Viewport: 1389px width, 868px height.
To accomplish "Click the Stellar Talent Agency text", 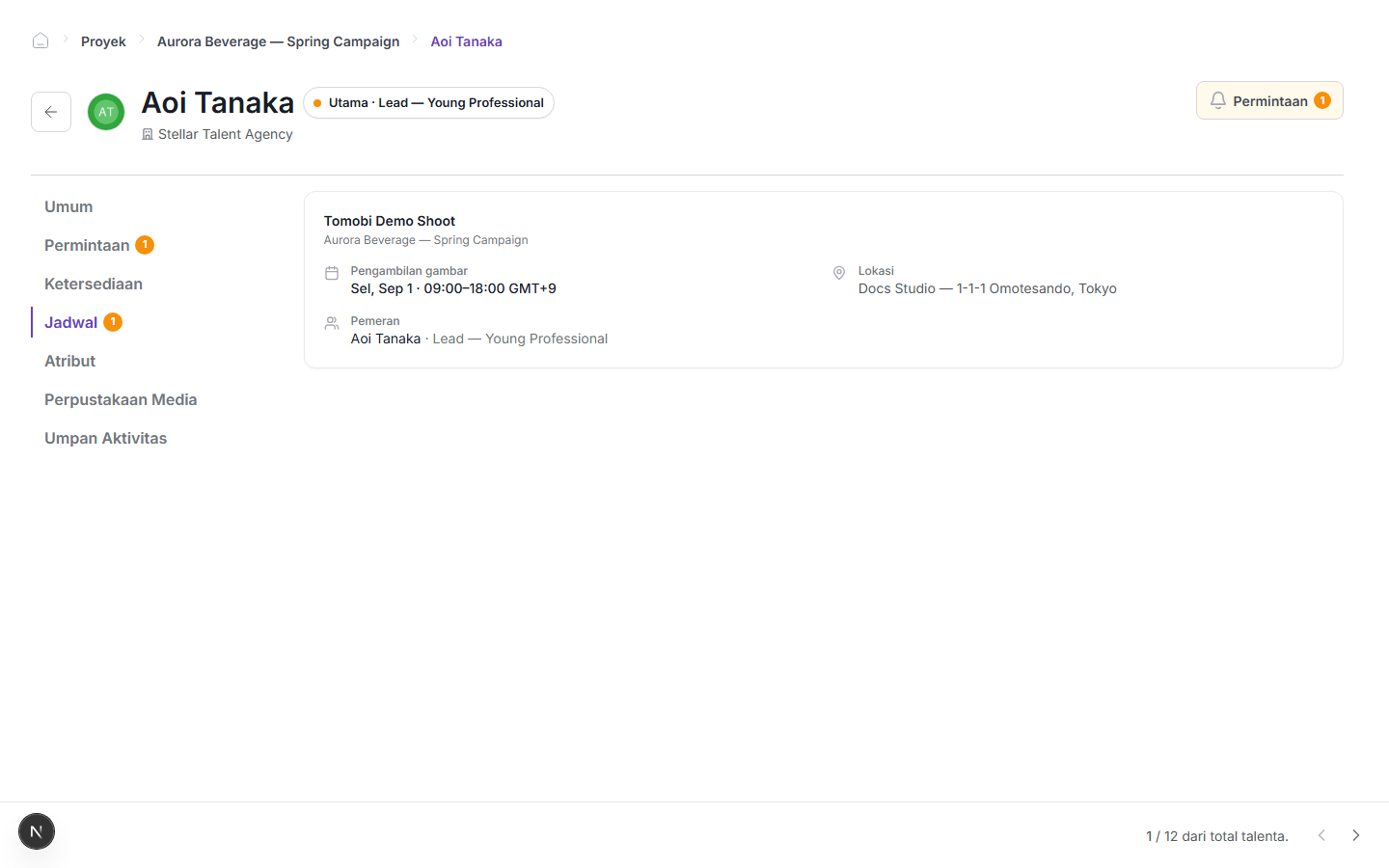I will [x=226, y=134].
